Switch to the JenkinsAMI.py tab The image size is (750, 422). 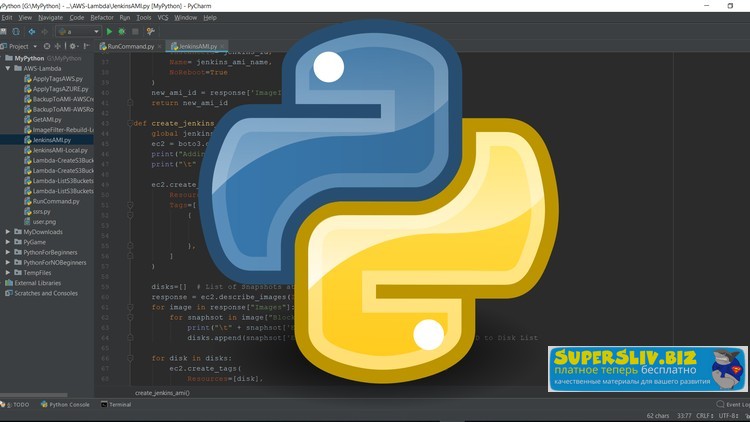[x=197, y=46]
